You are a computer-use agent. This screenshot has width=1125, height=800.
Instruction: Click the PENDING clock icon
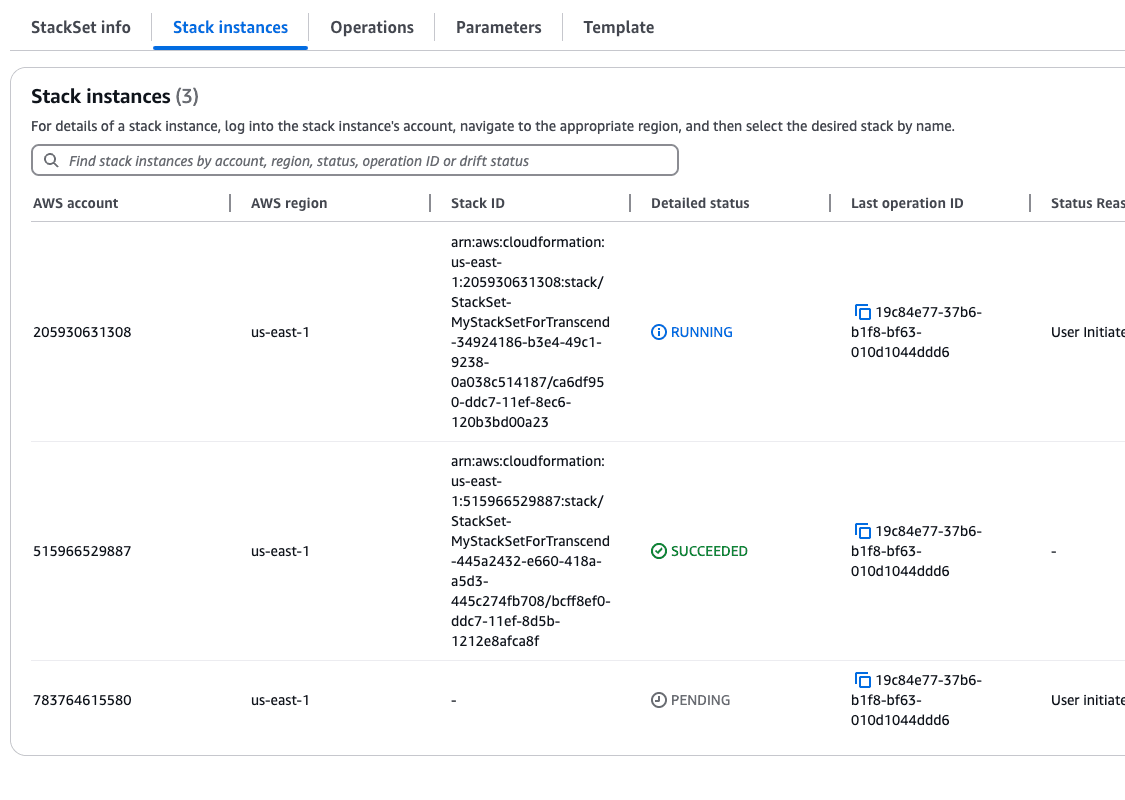(658, 700)
